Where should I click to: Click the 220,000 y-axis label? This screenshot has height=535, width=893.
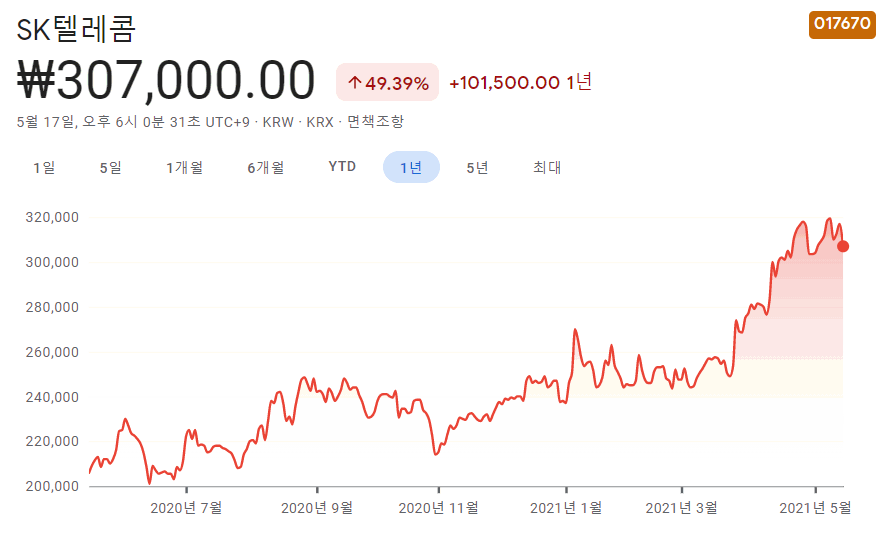52,442
